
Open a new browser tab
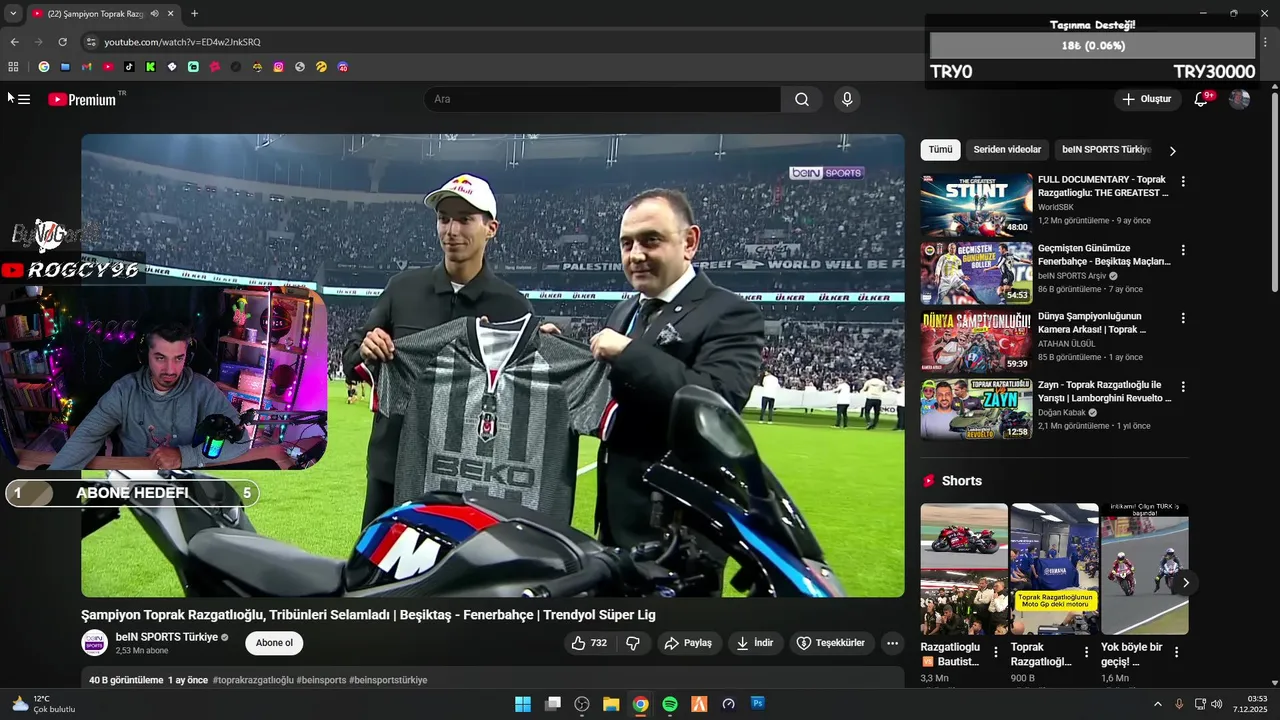pos(194,14)
